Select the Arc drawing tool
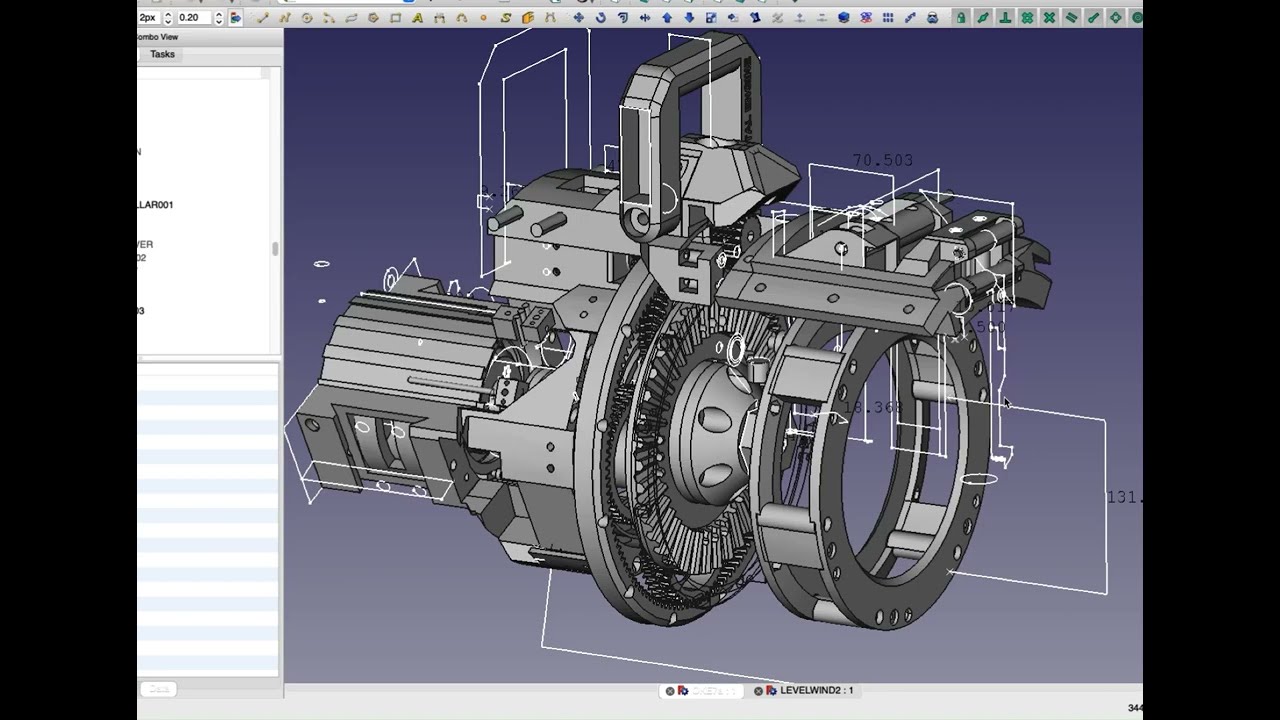1280x720 pixels. [329, 18]
